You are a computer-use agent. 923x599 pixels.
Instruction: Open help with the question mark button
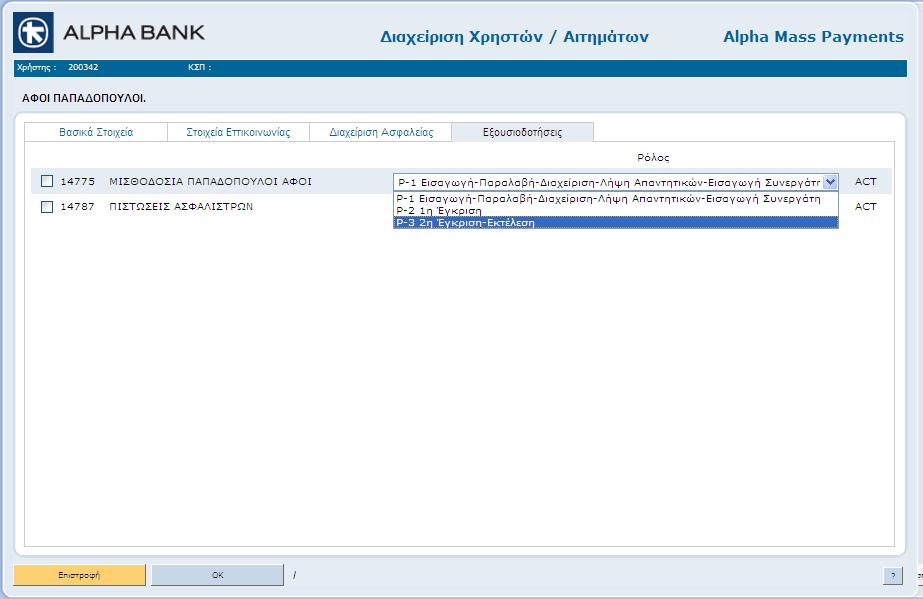[x=893, y=576]
